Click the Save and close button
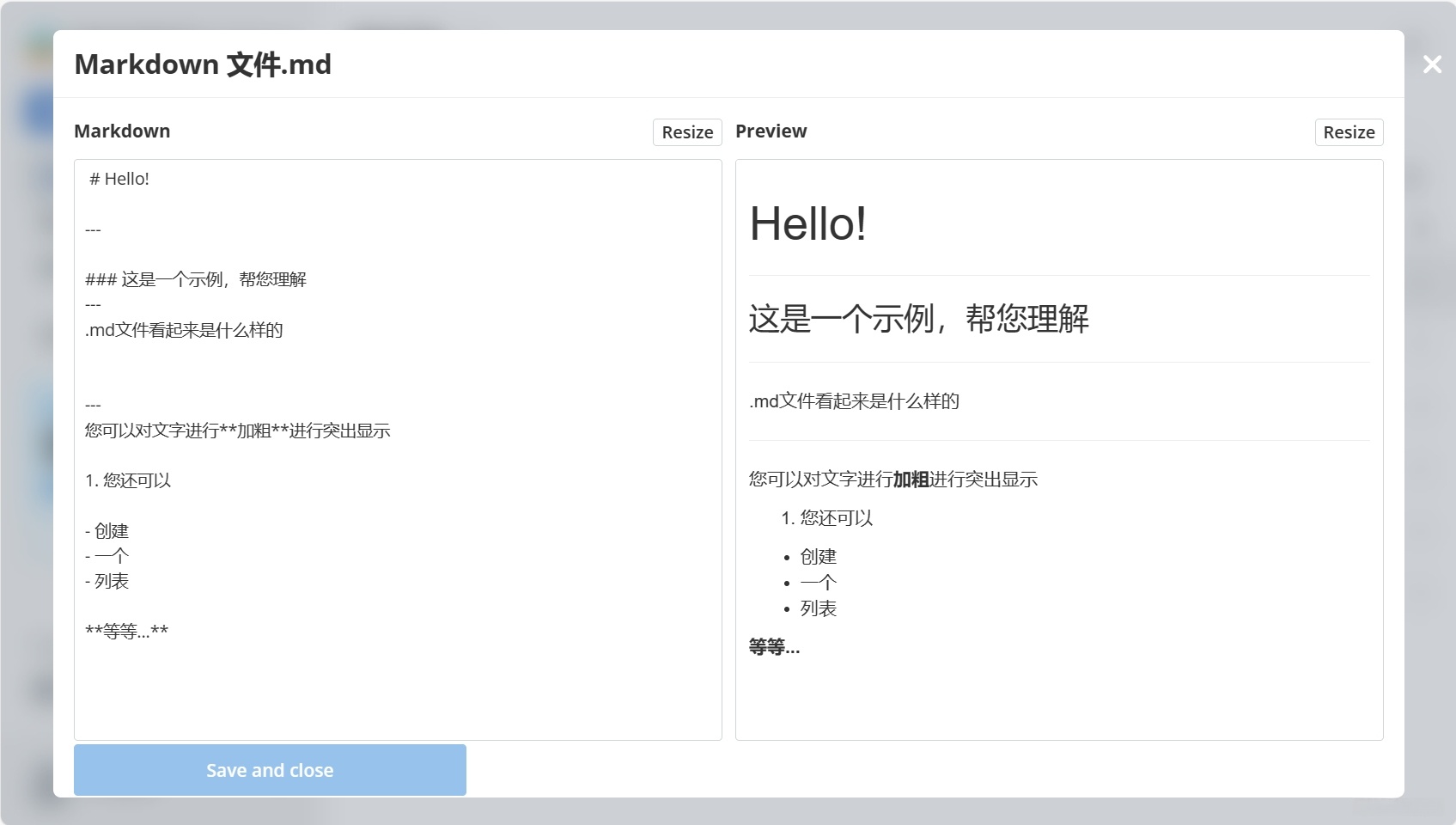Viewport: 1456px width, 825px height. click(269, 770)
